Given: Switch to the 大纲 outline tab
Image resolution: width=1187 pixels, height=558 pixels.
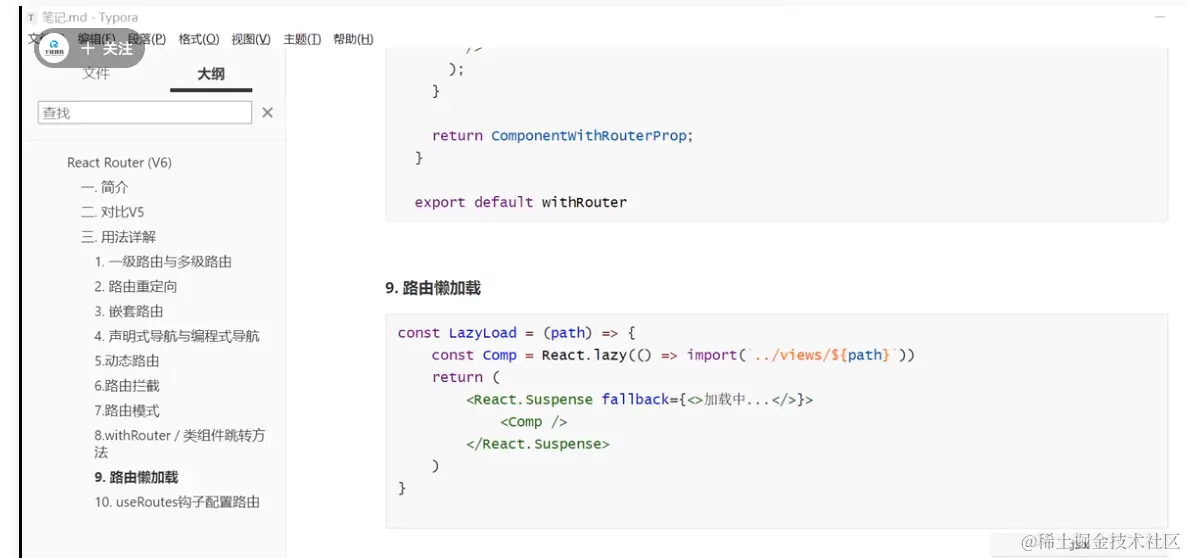Looking at the screenshot, I should pos(211,74).
